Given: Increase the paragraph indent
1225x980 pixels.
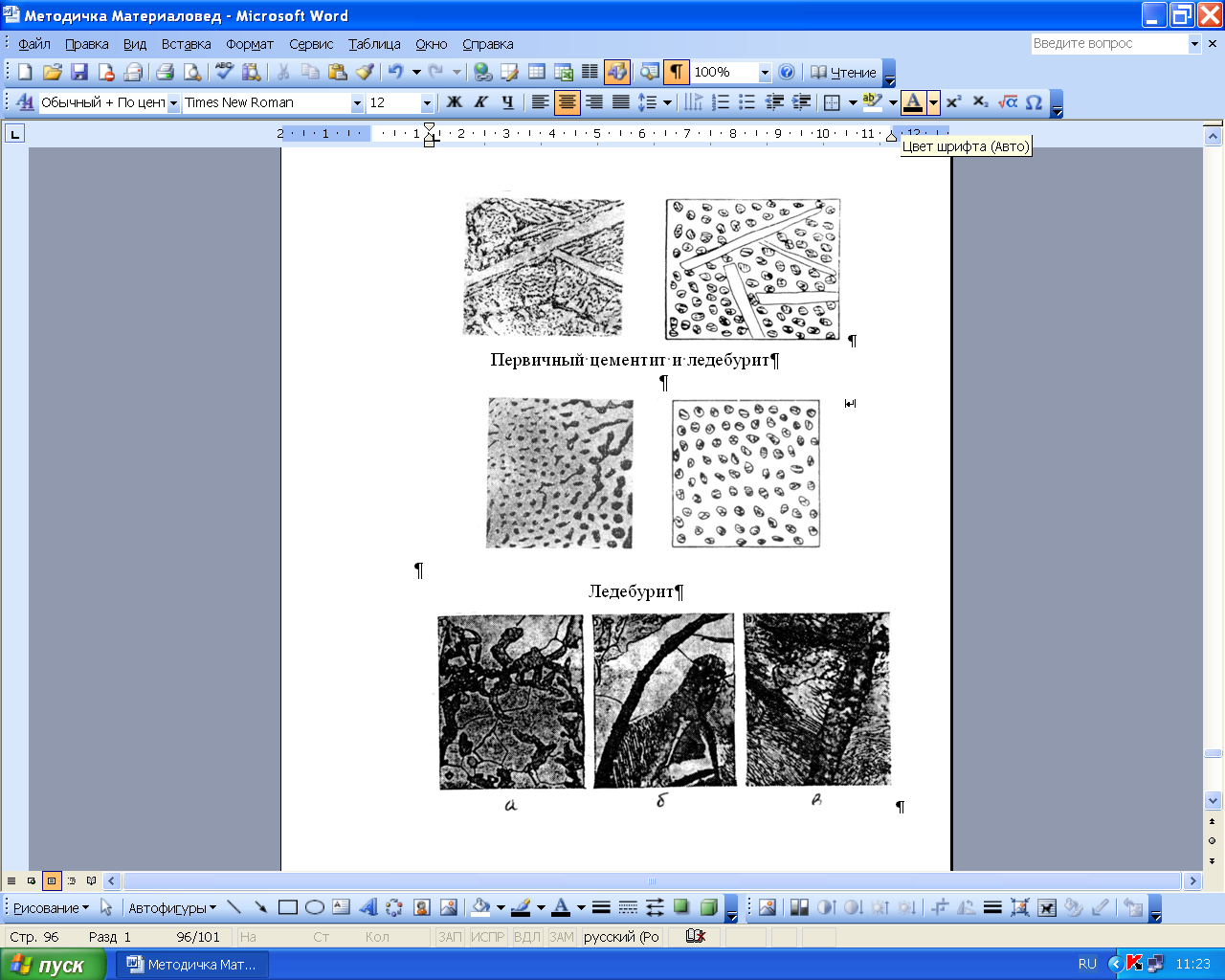Looking at the screenshot, I should 802,102.
